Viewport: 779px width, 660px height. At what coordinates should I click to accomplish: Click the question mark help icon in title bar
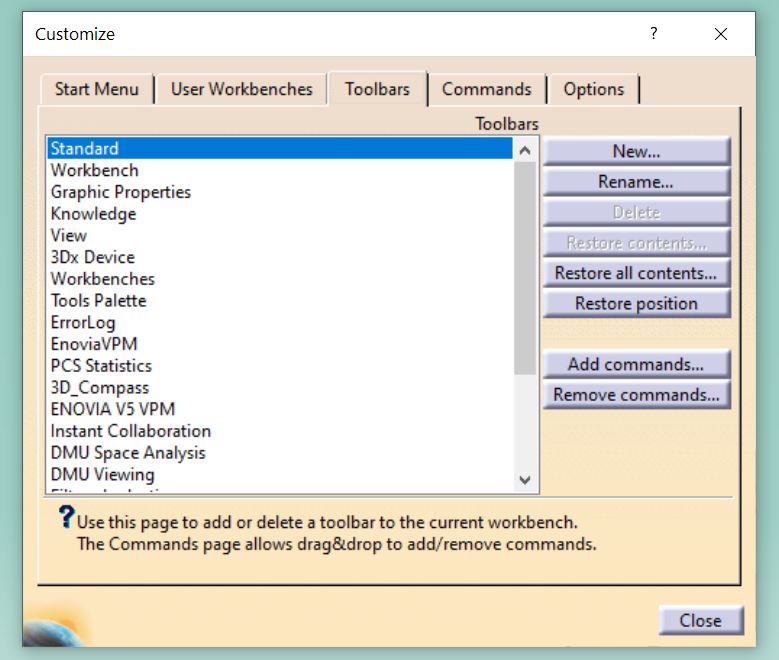point(653,33)
